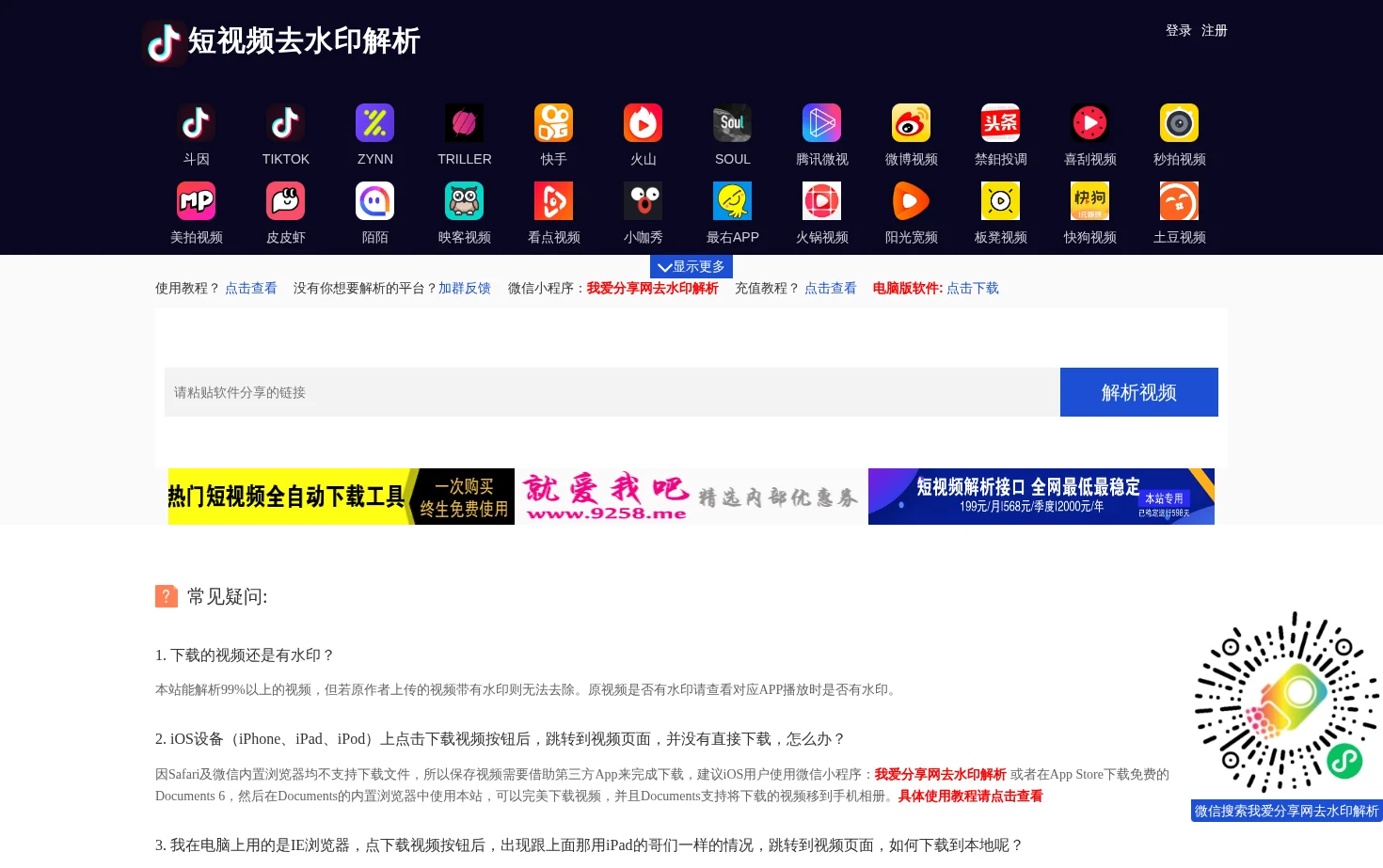Select the TIKTOK platform icon
The image size is (1383, 868).
(285, 123)
